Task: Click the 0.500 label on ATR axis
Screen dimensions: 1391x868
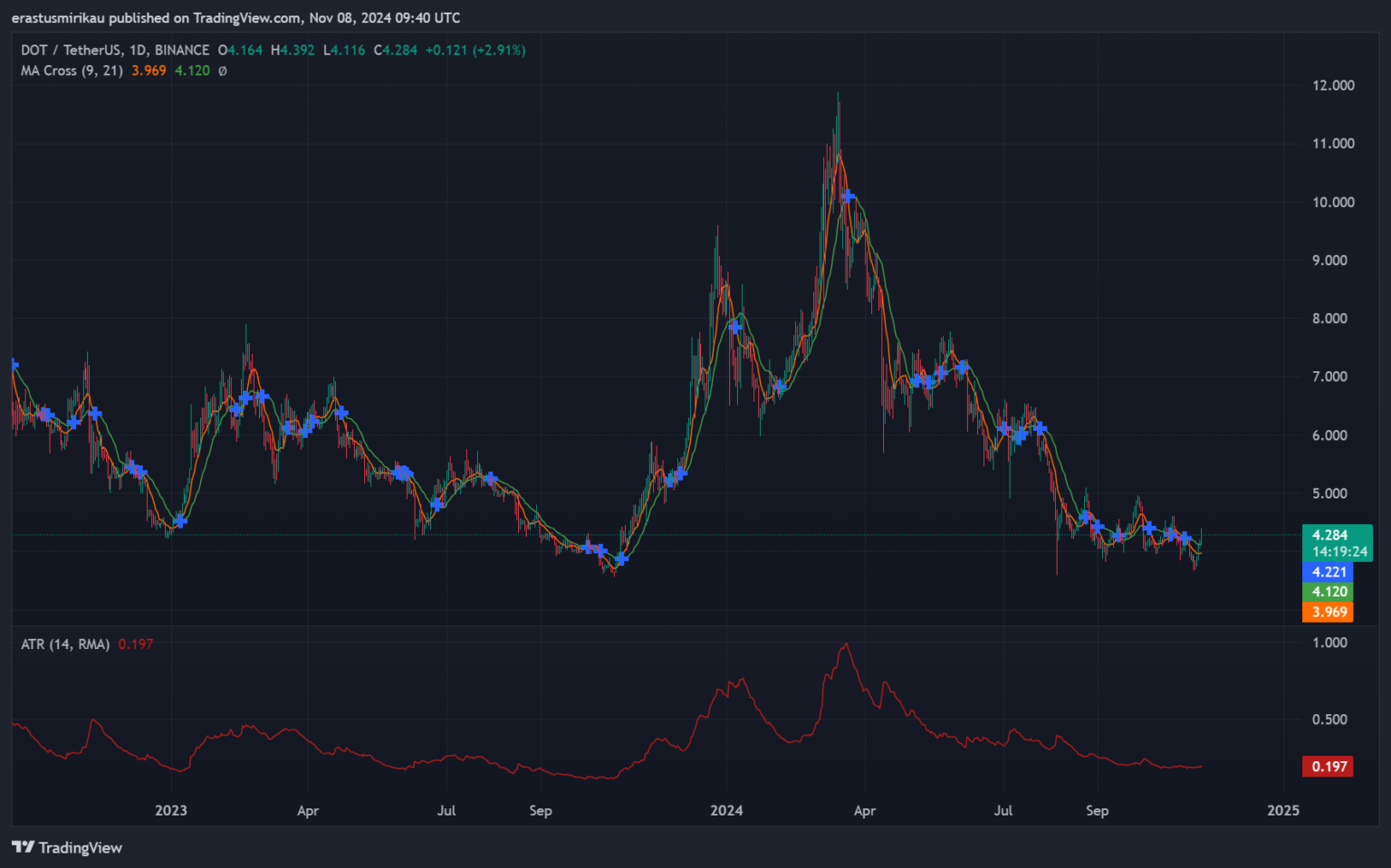Action: click(1329, 720)
